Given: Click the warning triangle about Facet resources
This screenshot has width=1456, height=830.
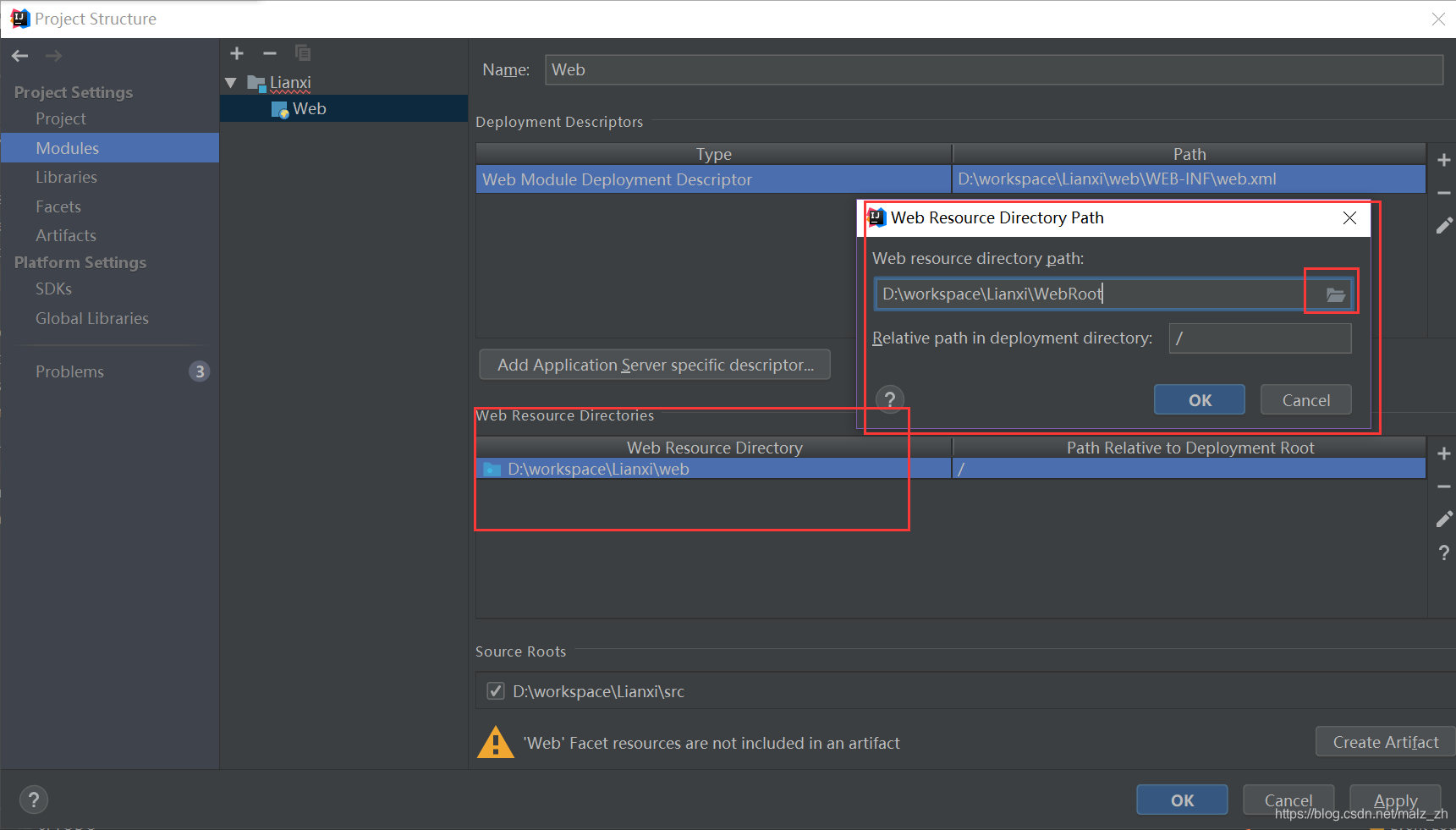Looking at the screenshot, I should pos(495,741).
